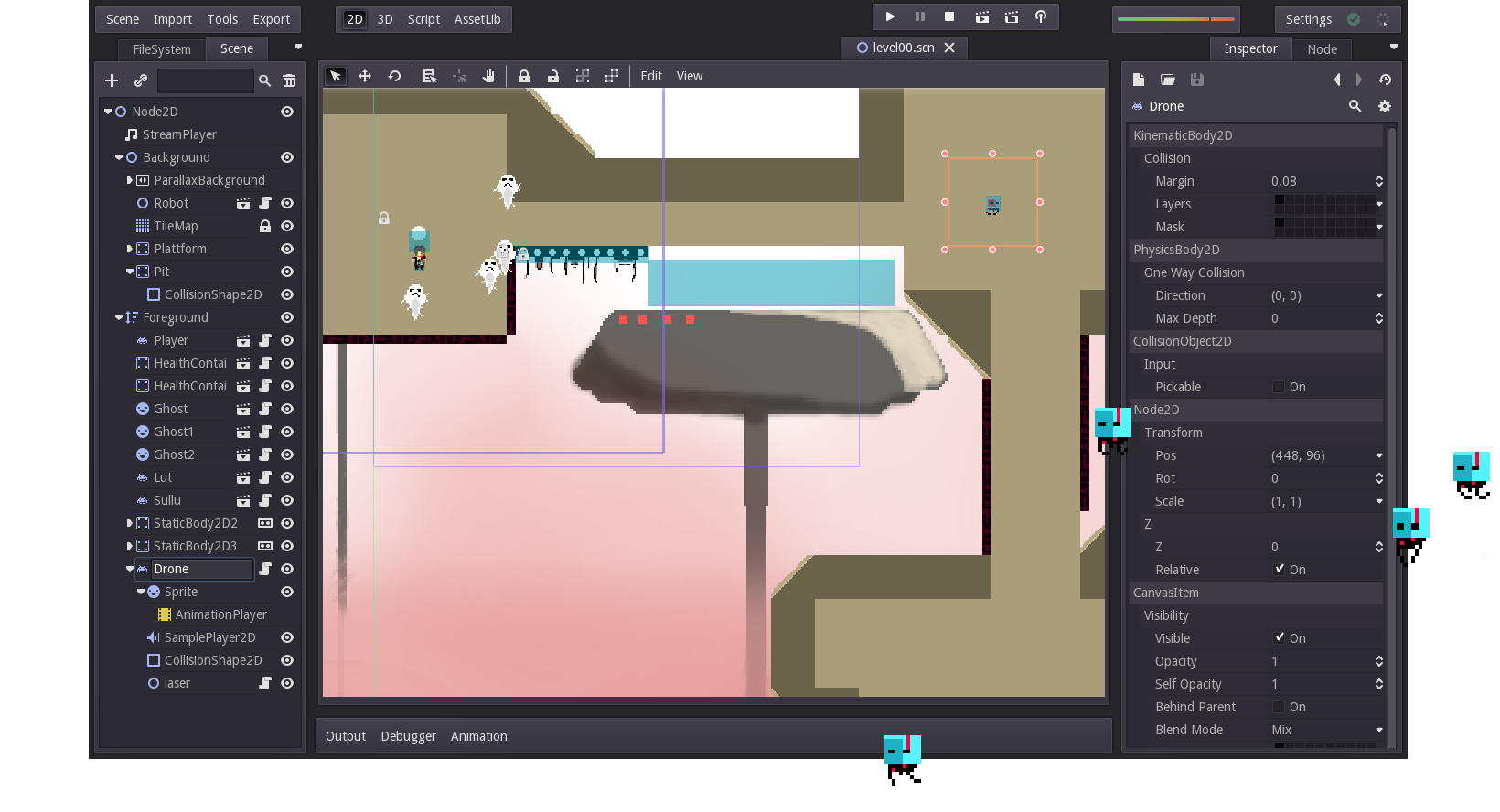Stop the running project
Screen dimensions: 1500x812
coord(949,17)
